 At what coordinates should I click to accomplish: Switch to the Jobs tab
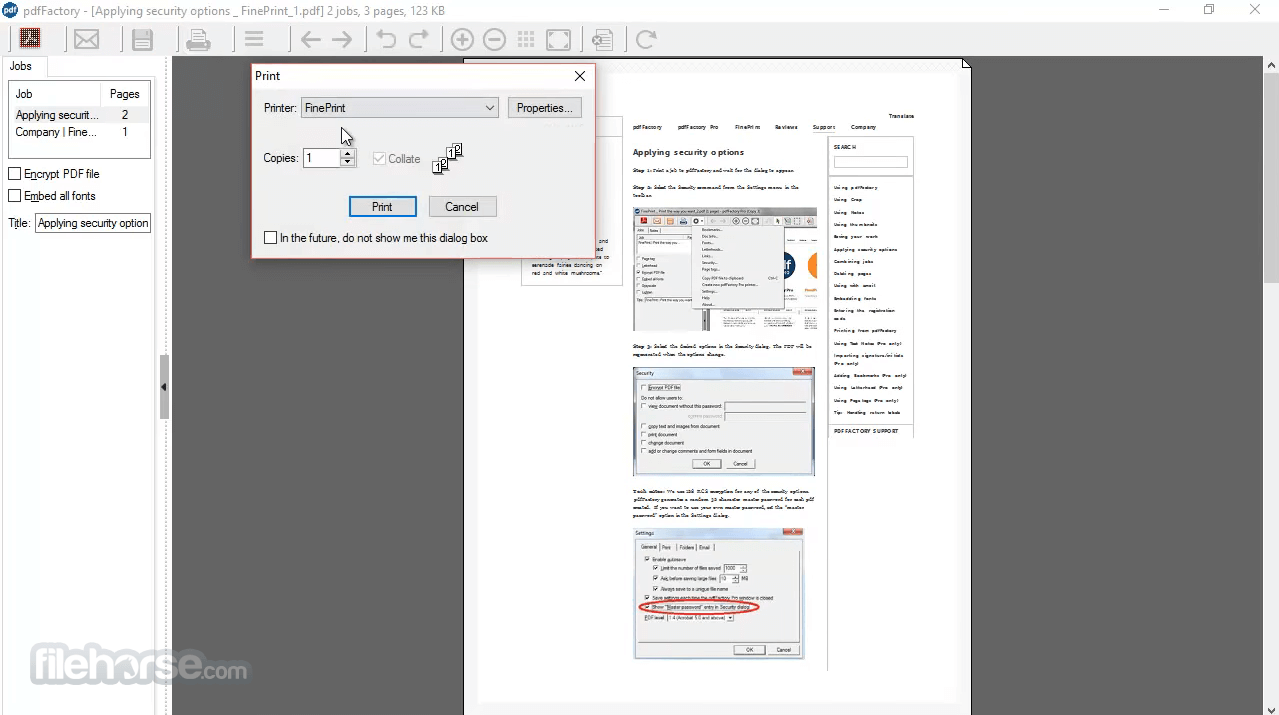pos(21,66)
